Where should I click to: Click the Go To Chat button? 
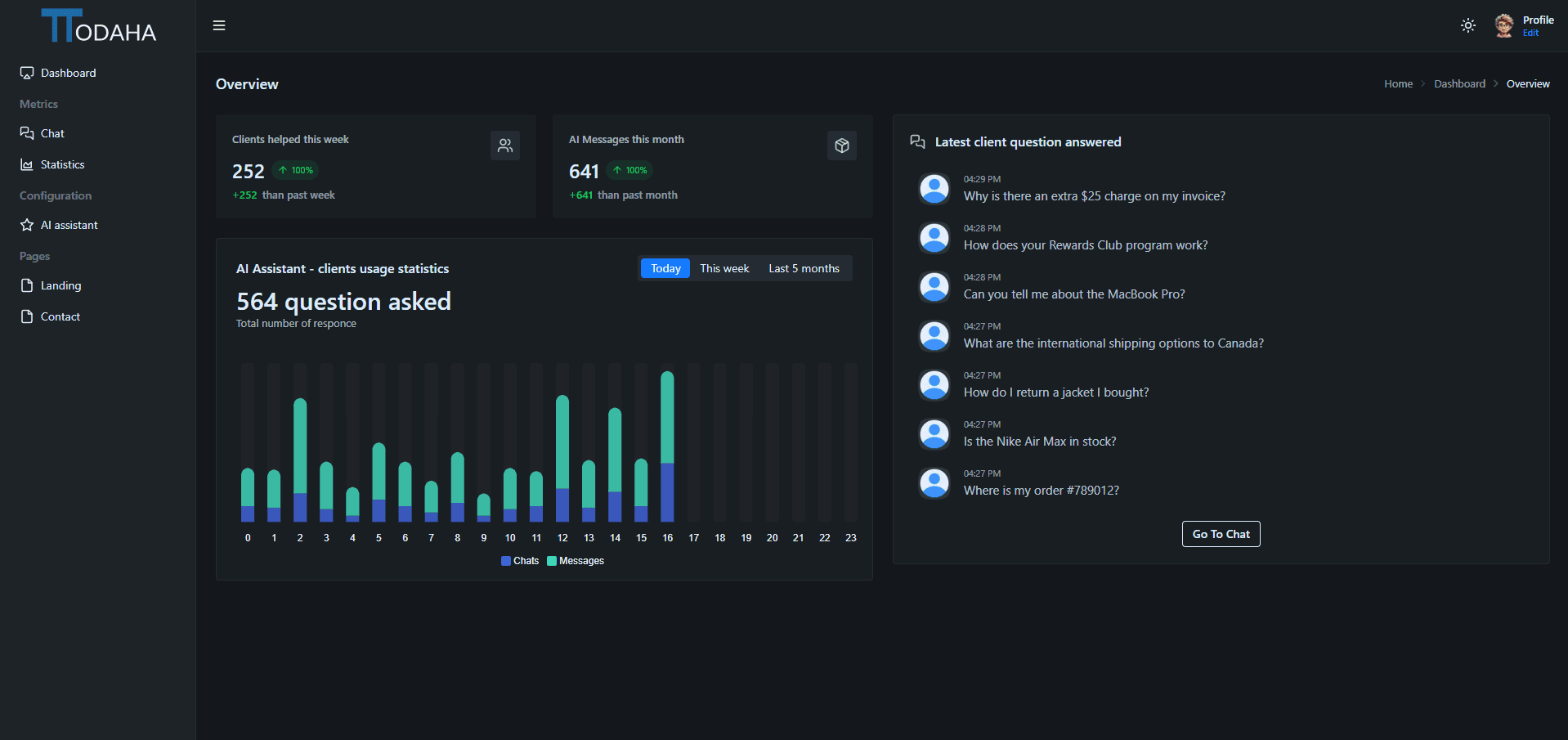[1221, 534]
